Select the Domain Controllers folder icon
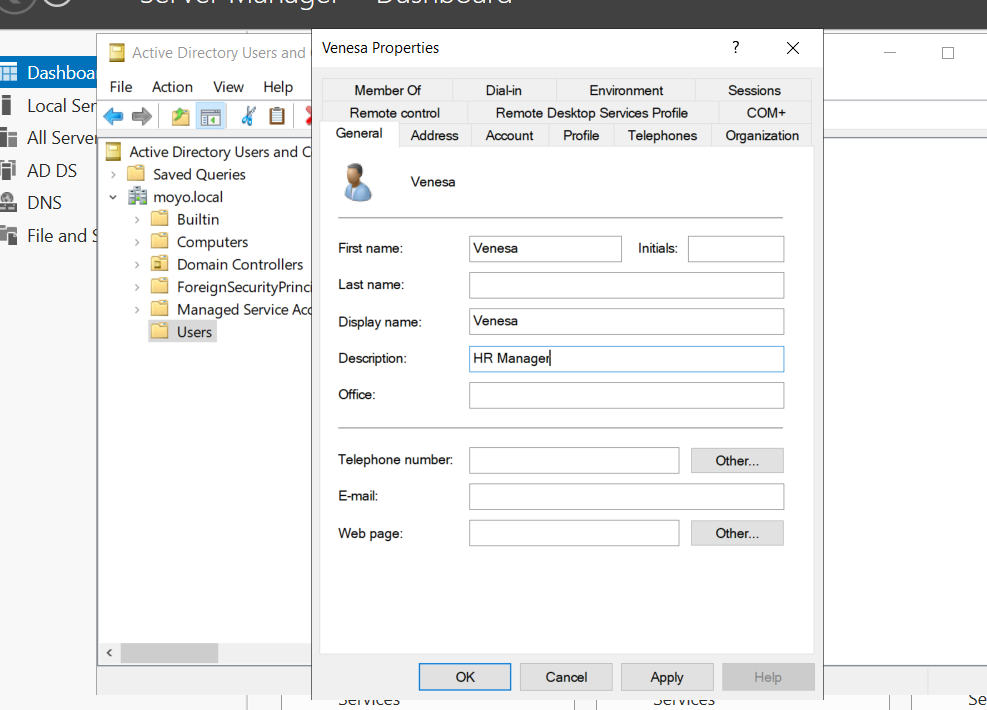This screenshot has width=987, height=710. (159, 265)
